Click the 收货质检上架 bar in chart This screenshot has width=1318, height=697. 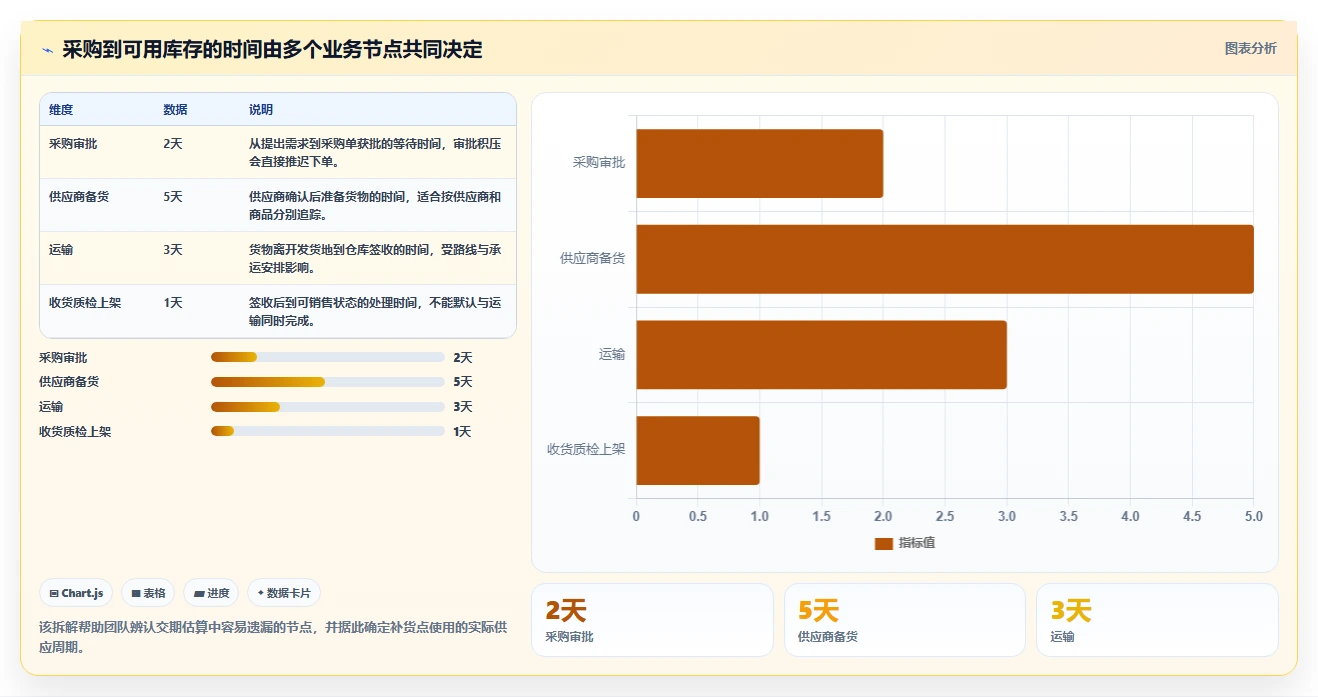(x=698, y=450)
